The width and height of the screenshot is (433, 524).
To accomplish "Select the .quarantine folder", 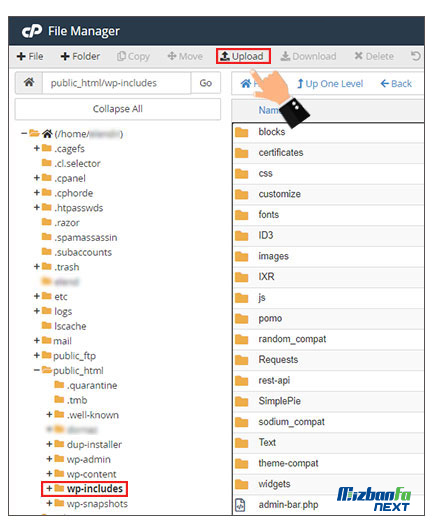I will [86, 385].
